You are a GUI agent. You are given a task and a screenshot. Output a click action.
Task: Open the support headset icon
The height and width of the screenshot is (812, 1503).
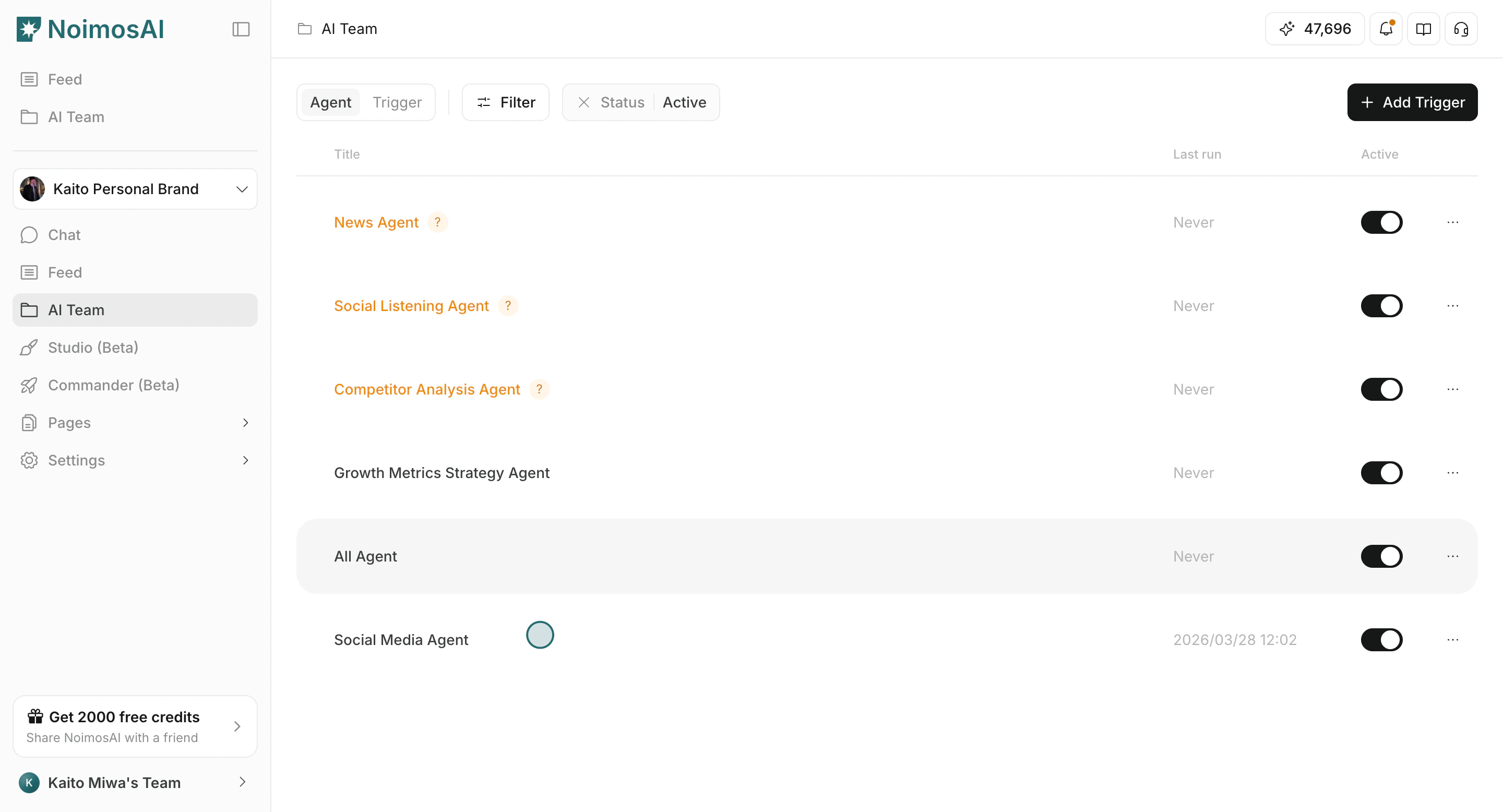[1461, 29]
